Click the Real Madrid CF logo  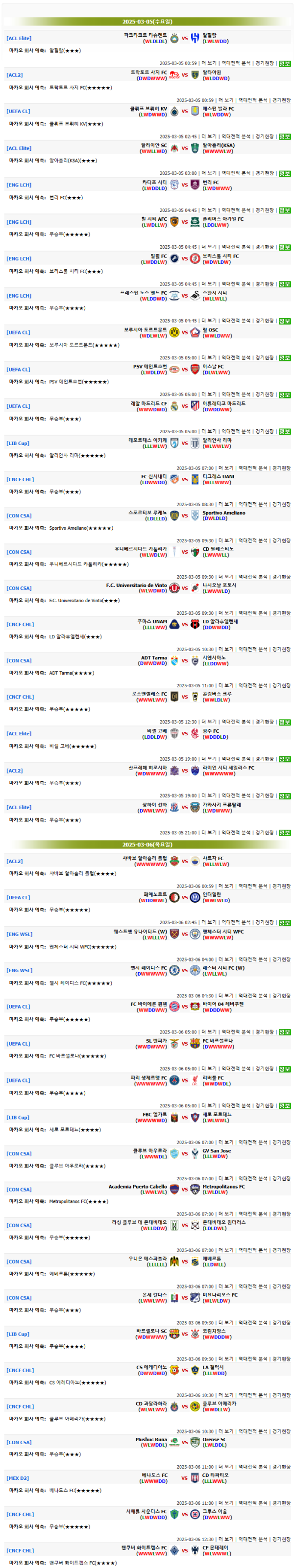(174, 406)
